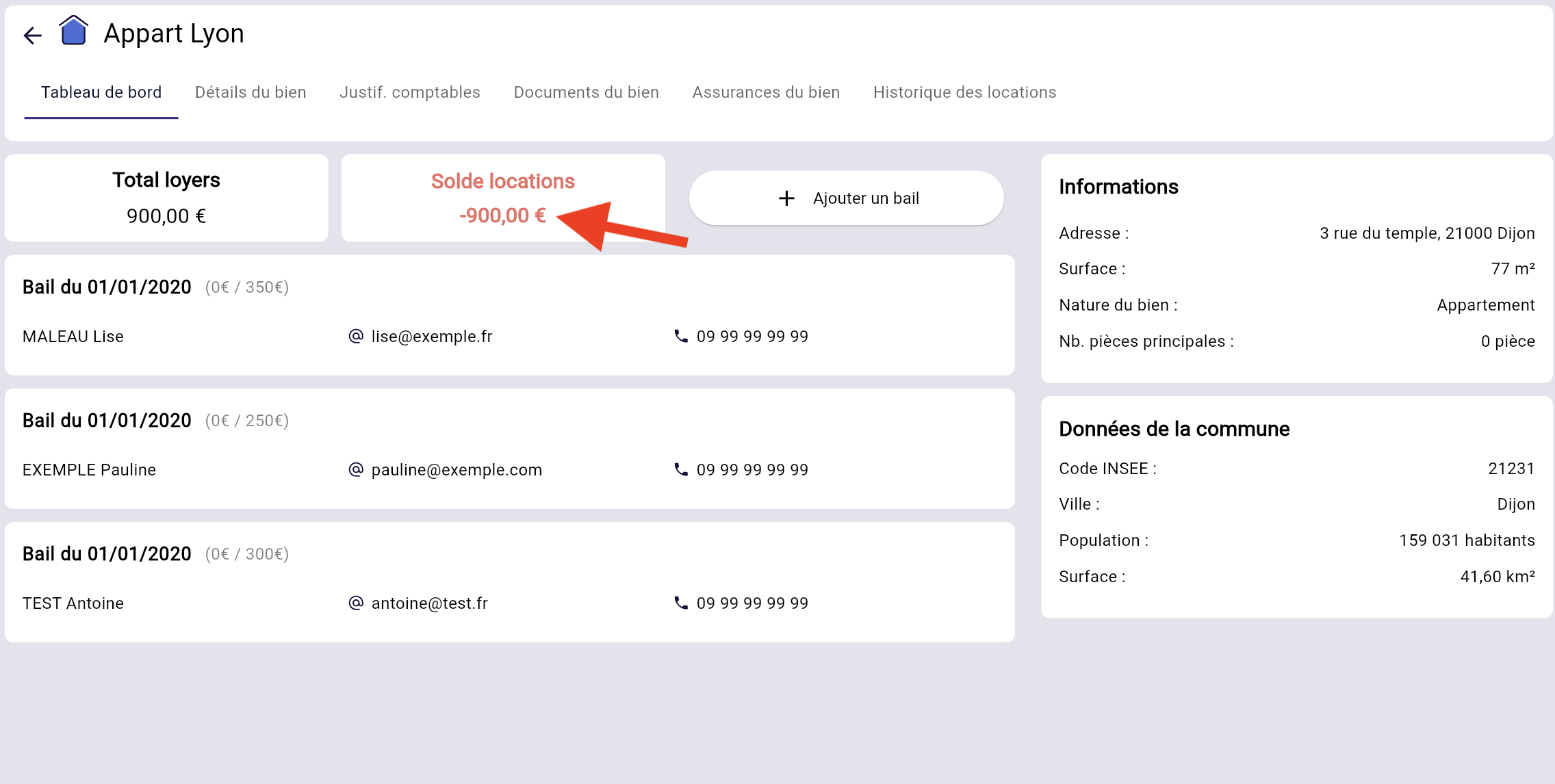Image resolution: width=1555 pixels, height=784 pixels.
Task: Click the phone icon in EXEMPLE Pauline row
Action: coord(680,469)
